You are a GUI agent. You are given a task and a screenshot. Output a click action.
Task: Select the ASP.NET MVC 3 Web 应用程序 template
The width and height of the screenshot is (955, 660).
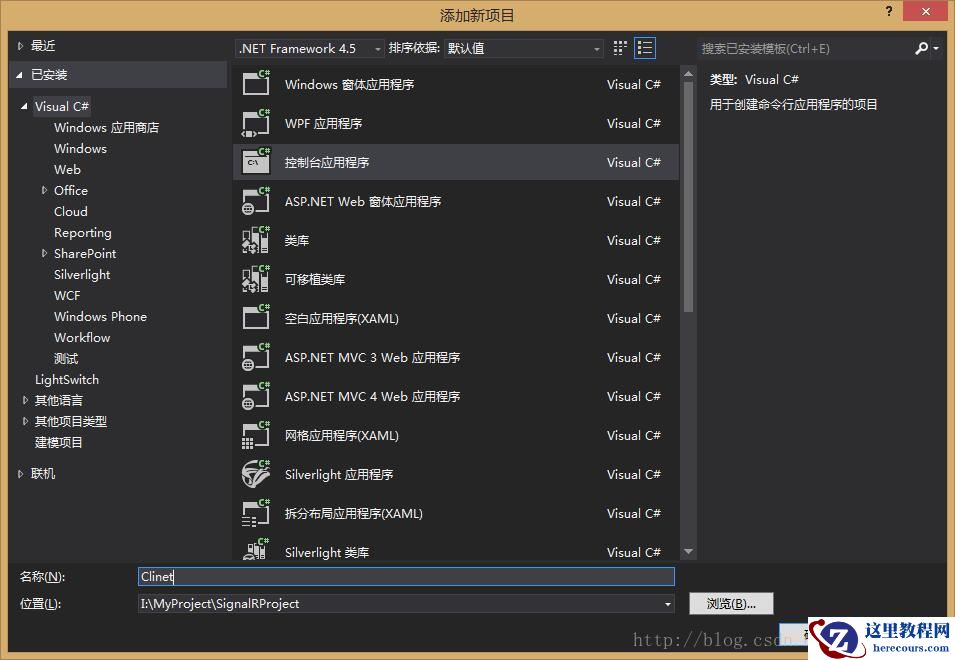400,357
